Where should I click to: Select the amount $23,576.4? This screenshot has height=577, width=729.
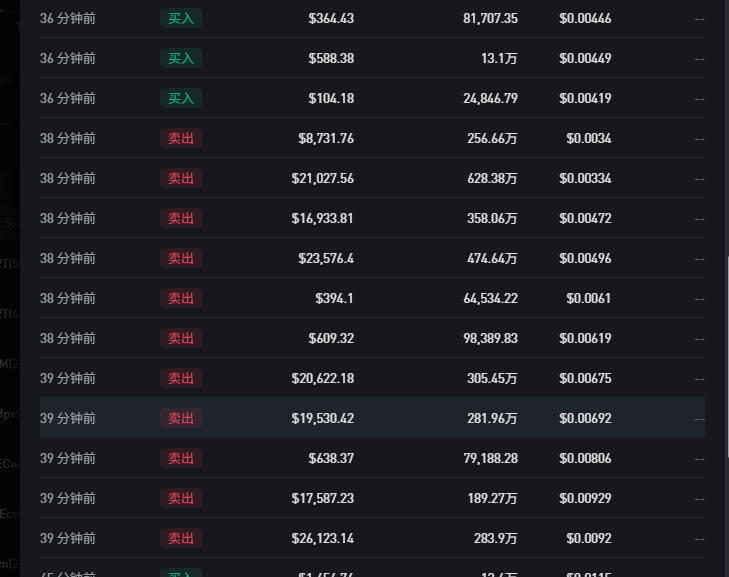(x=326, y=258)
